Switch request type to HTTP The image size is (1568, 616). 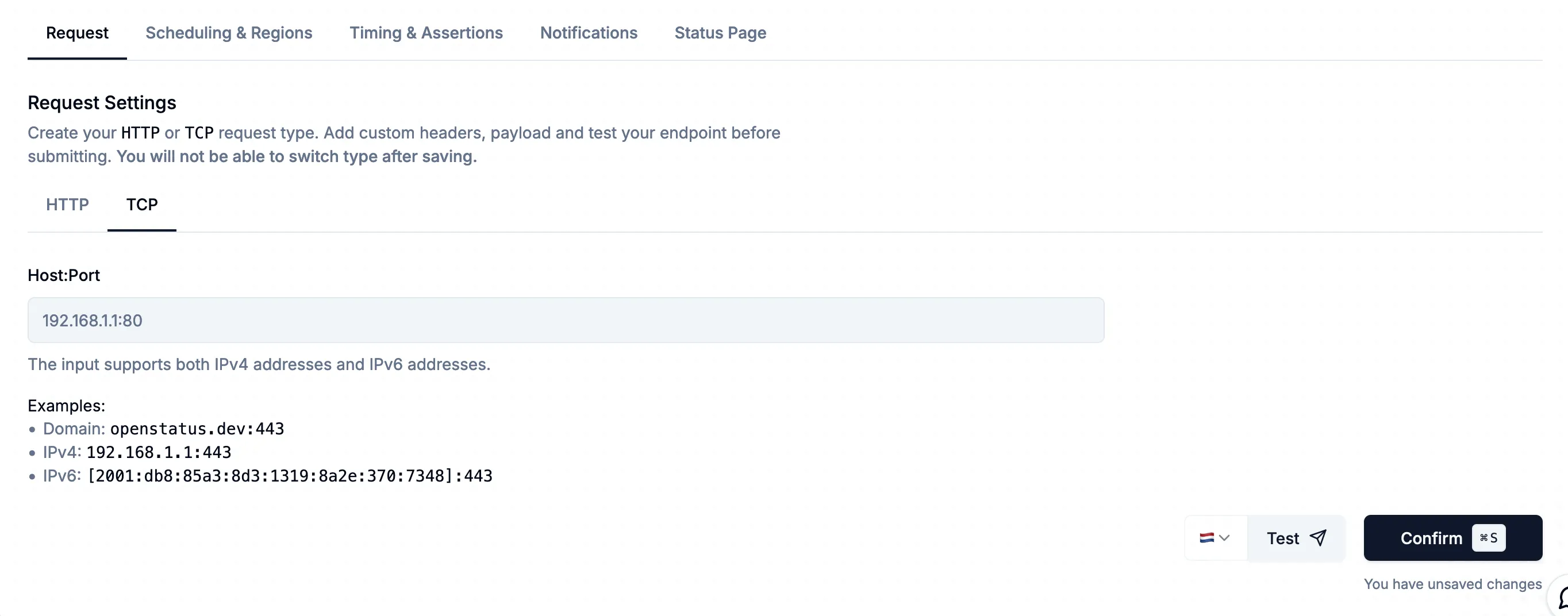tap(67, 205)
